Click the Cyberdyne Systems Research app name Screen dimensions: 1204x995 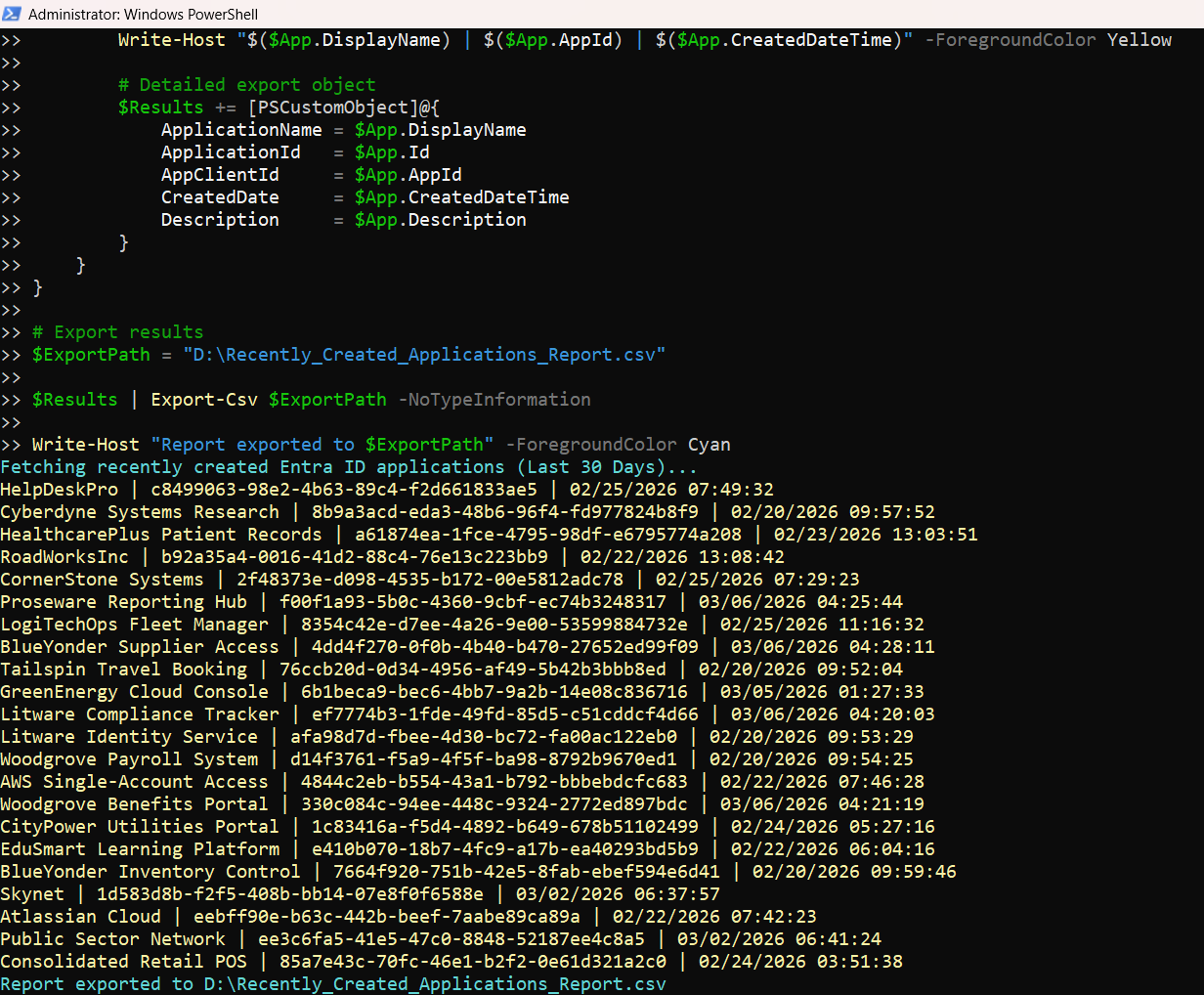[x=140, y=512]
